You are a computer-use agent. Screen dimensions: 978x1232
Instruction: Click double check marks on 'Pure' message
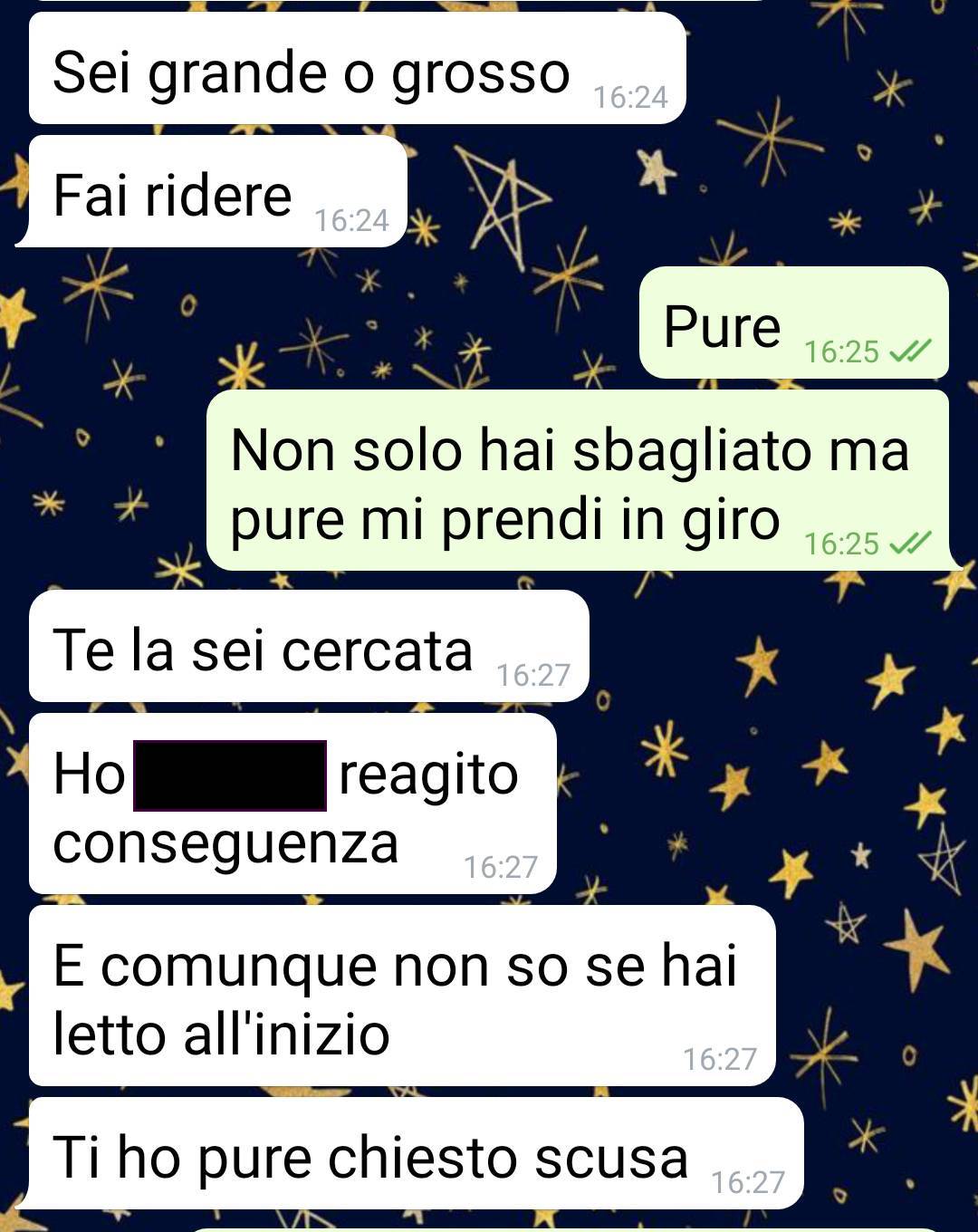[910, 351]
